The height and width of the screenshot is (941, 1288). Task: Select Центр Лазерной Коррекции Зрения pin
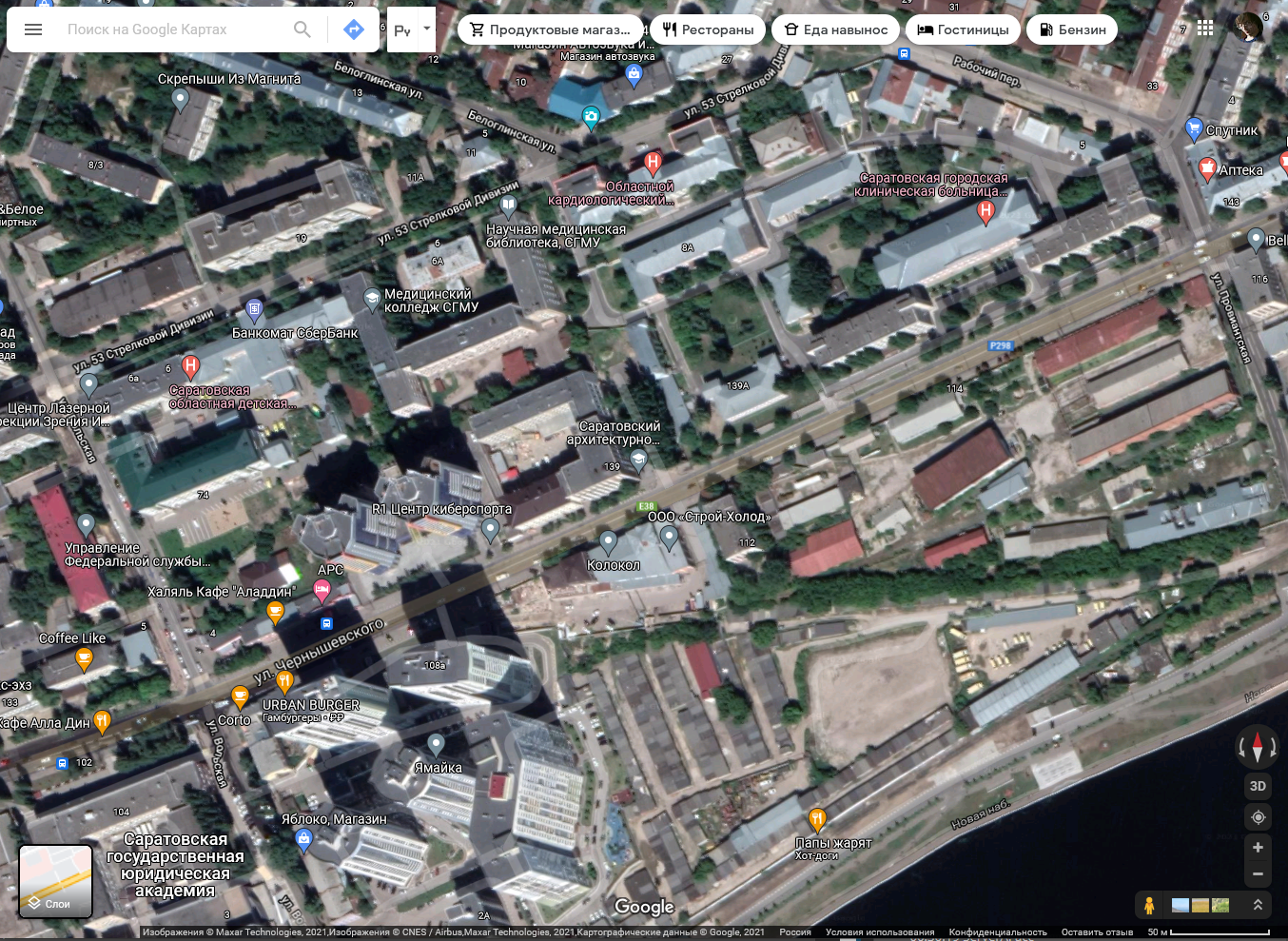coord(88,384)
